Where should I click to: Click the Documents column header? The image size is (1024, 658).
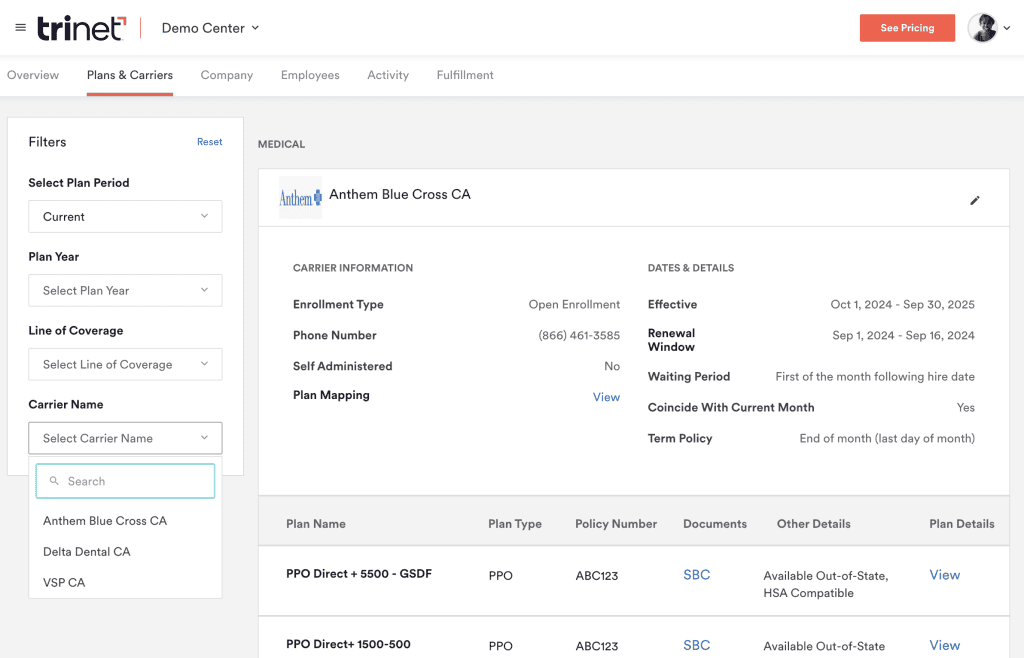click(x=714, y=524)
